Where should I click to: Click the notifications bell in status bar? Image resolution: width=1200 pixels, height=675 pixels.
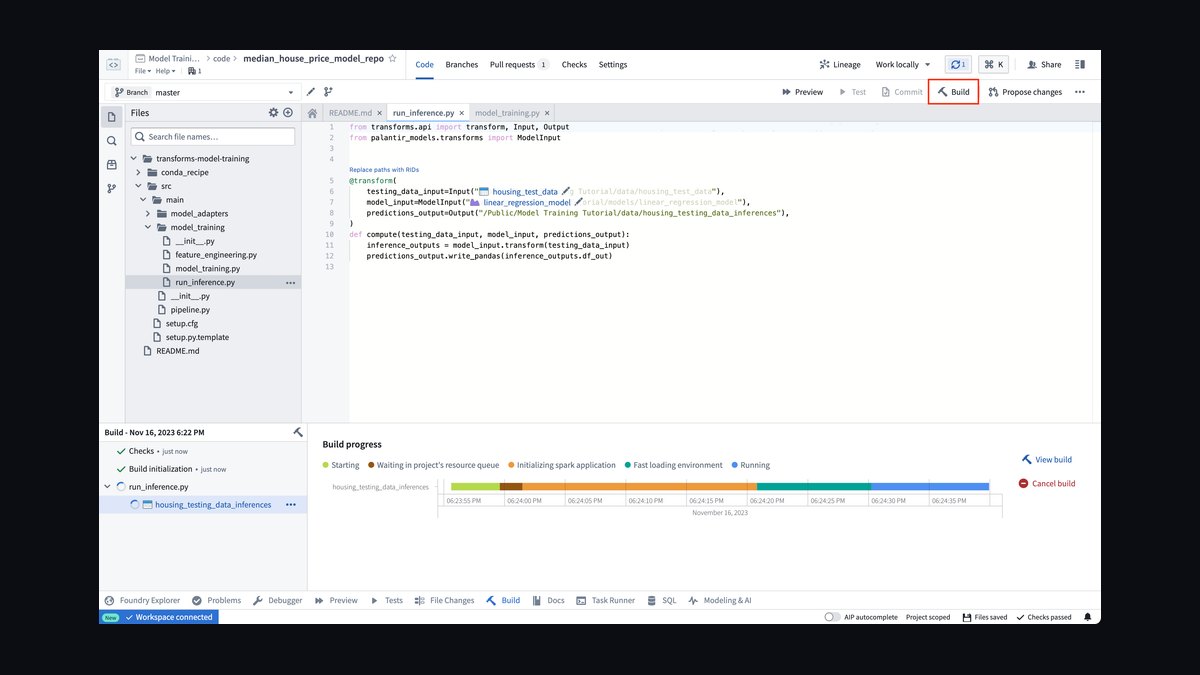pyautogui.click(x=1087, y=617)
